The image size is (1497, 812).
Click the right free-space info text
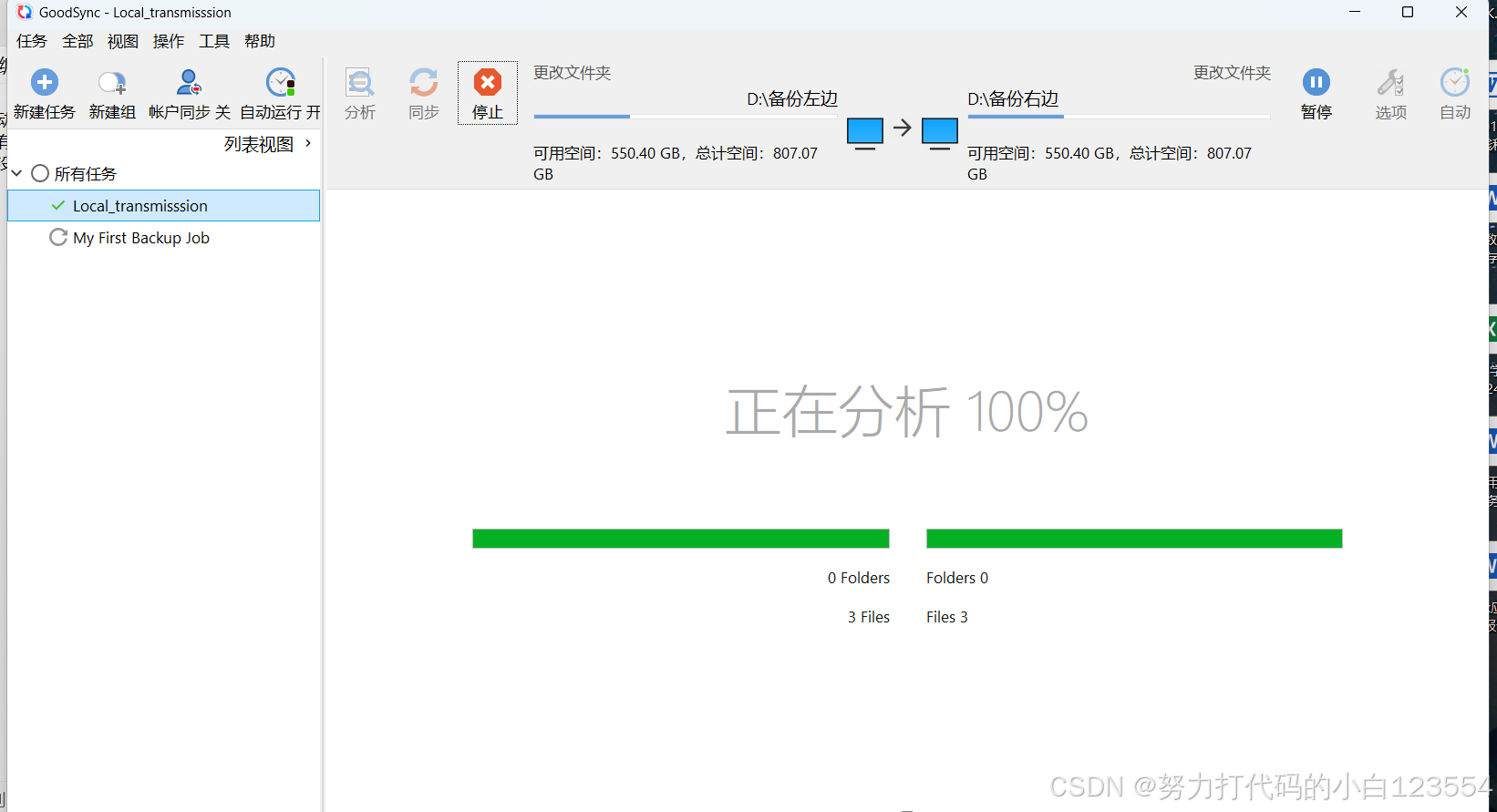click(x=1110, y=164)
